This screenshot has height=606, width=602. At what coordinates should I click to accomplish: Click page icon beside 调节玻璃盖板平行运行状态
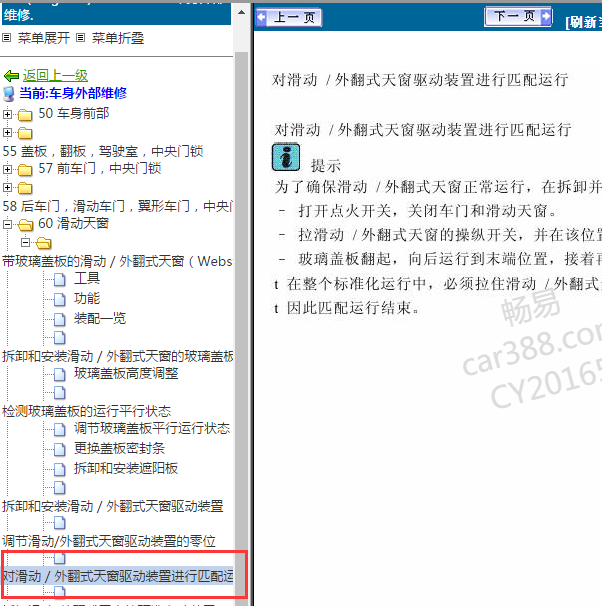coord(60,429)
